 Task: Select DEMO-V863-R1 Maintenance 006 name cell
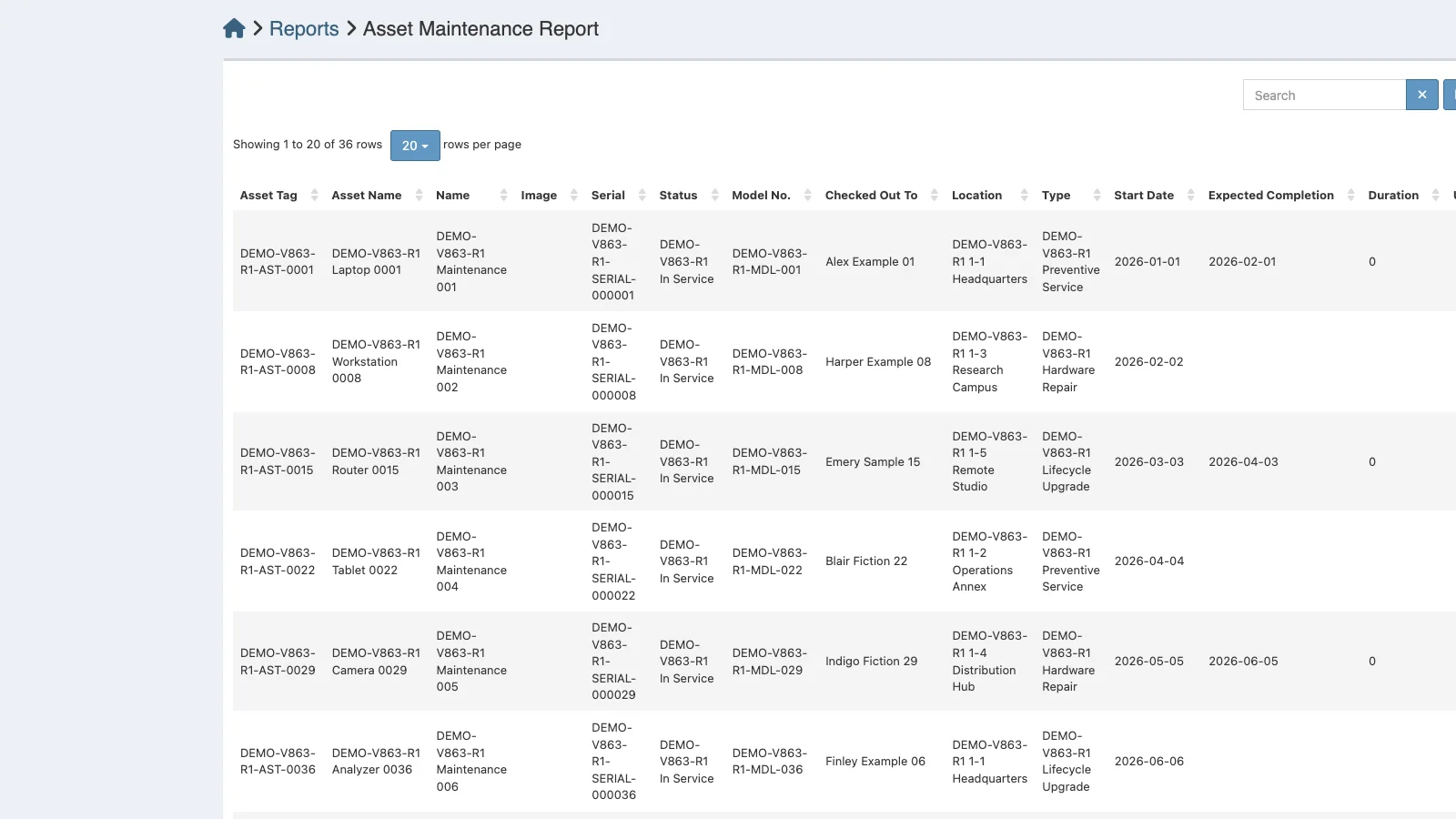(x=471, y=762)
